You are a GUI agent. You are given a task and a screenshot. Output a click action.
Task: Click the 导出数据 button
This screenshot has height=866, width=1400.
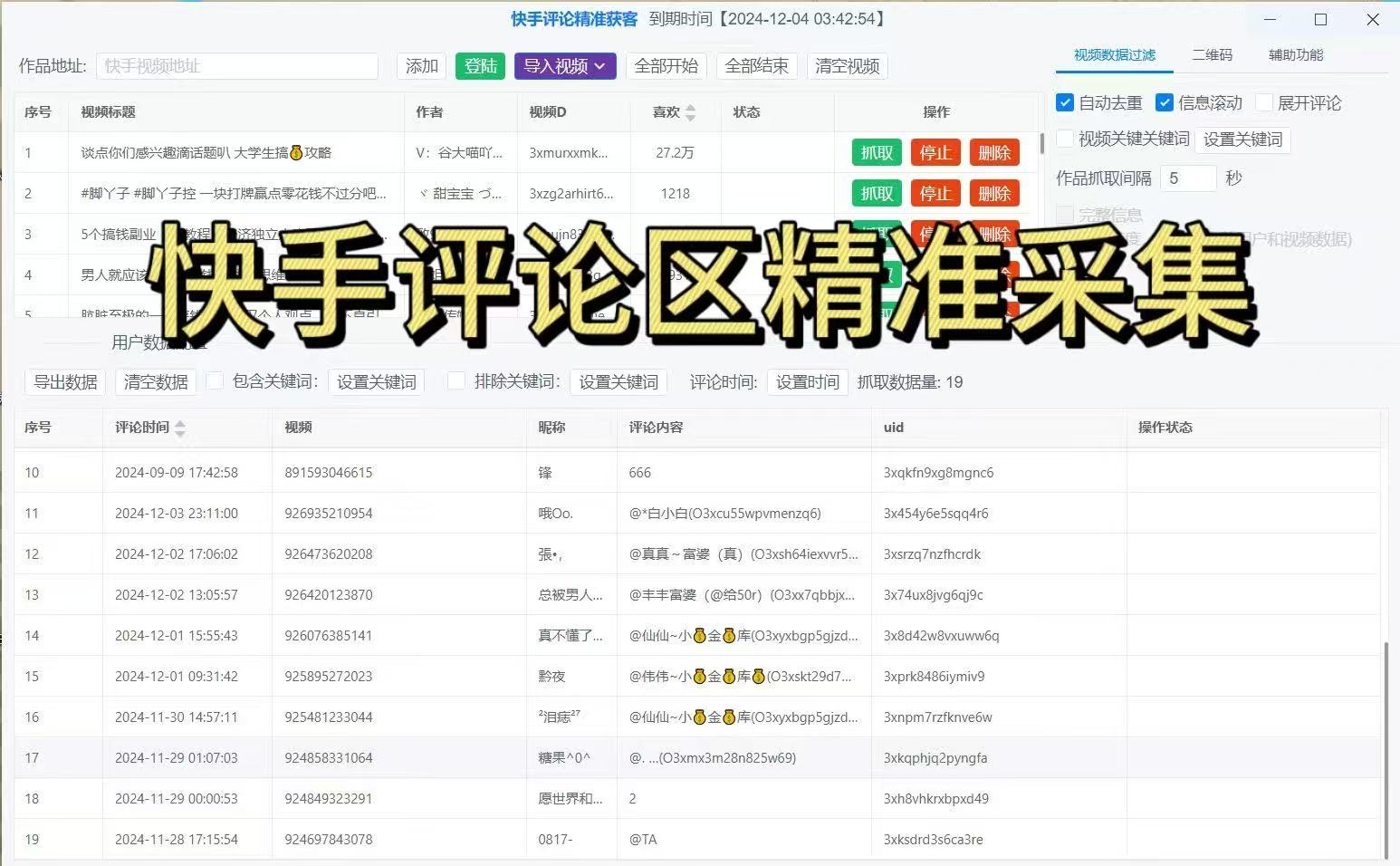tap(65, 382)
